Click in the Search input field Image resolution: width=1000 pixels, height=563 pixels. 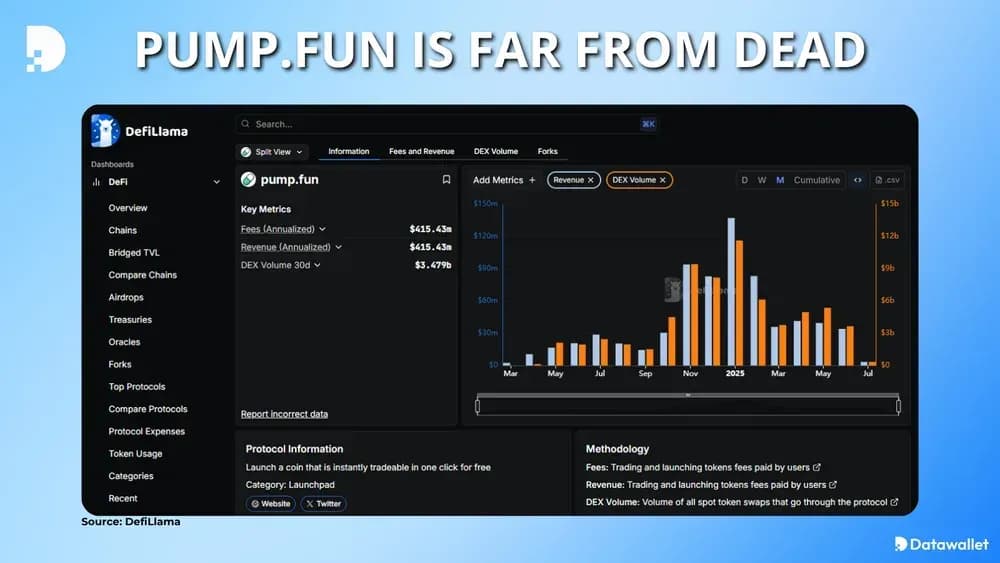(446, 124)
